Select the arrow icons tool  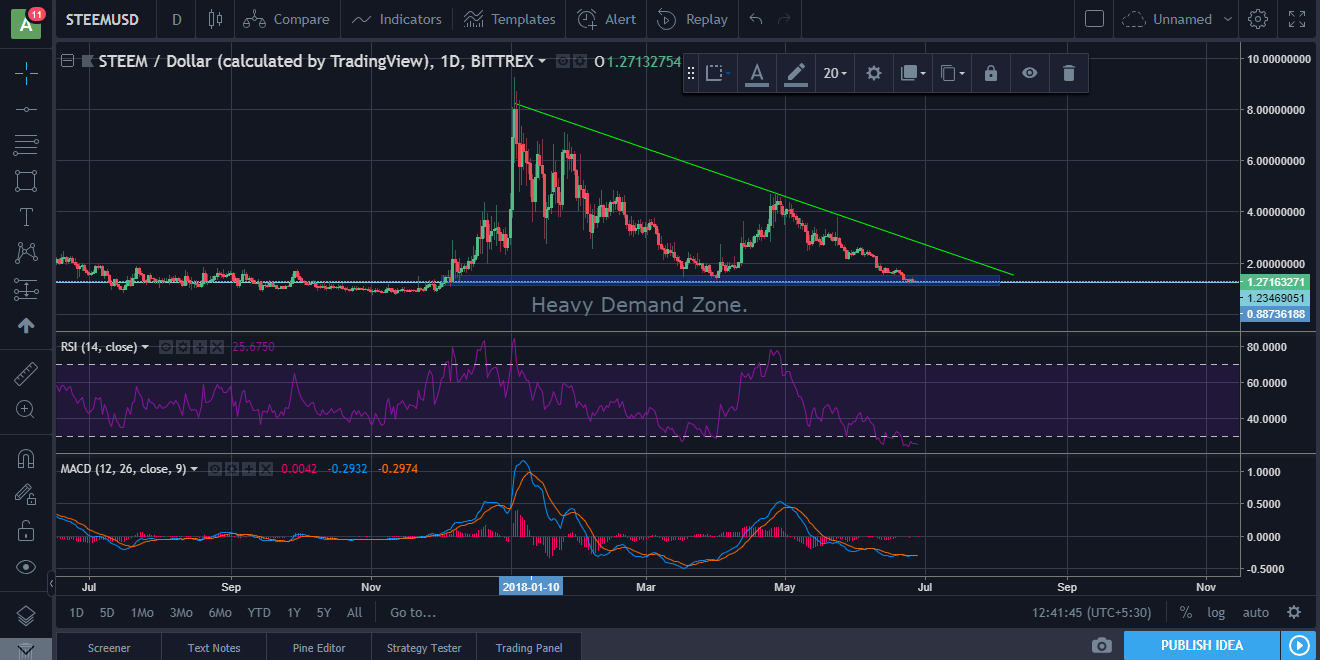click(26, 325)
